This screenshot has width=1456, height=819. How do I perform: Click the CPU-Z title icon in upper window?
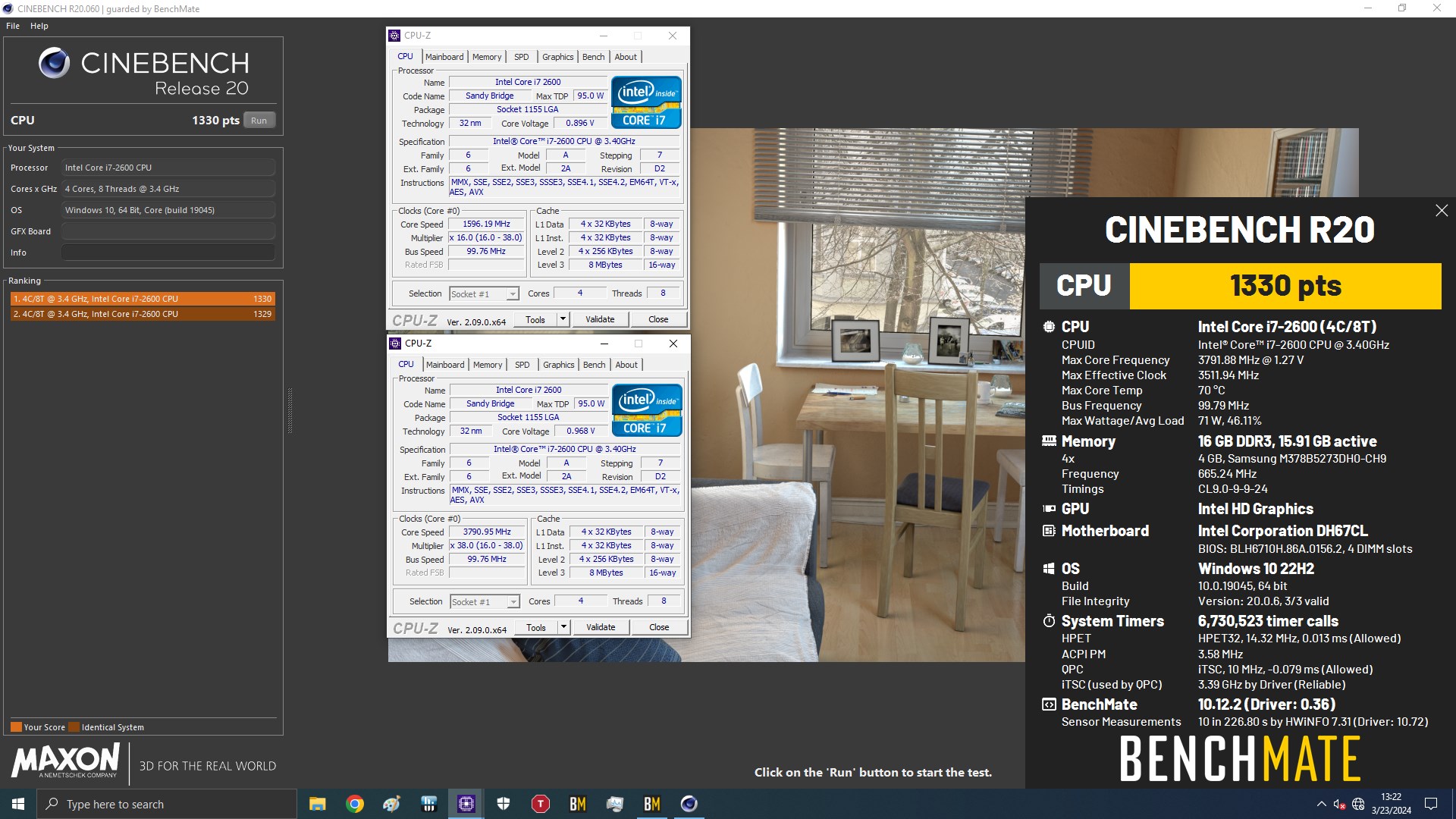click(394, 36)
